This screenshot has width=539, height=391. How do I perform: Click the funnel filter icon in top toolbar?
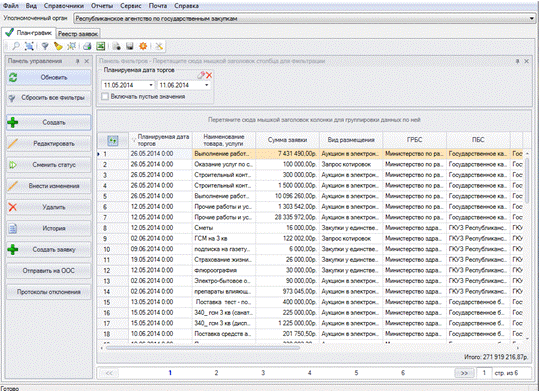tap(45, 46)
